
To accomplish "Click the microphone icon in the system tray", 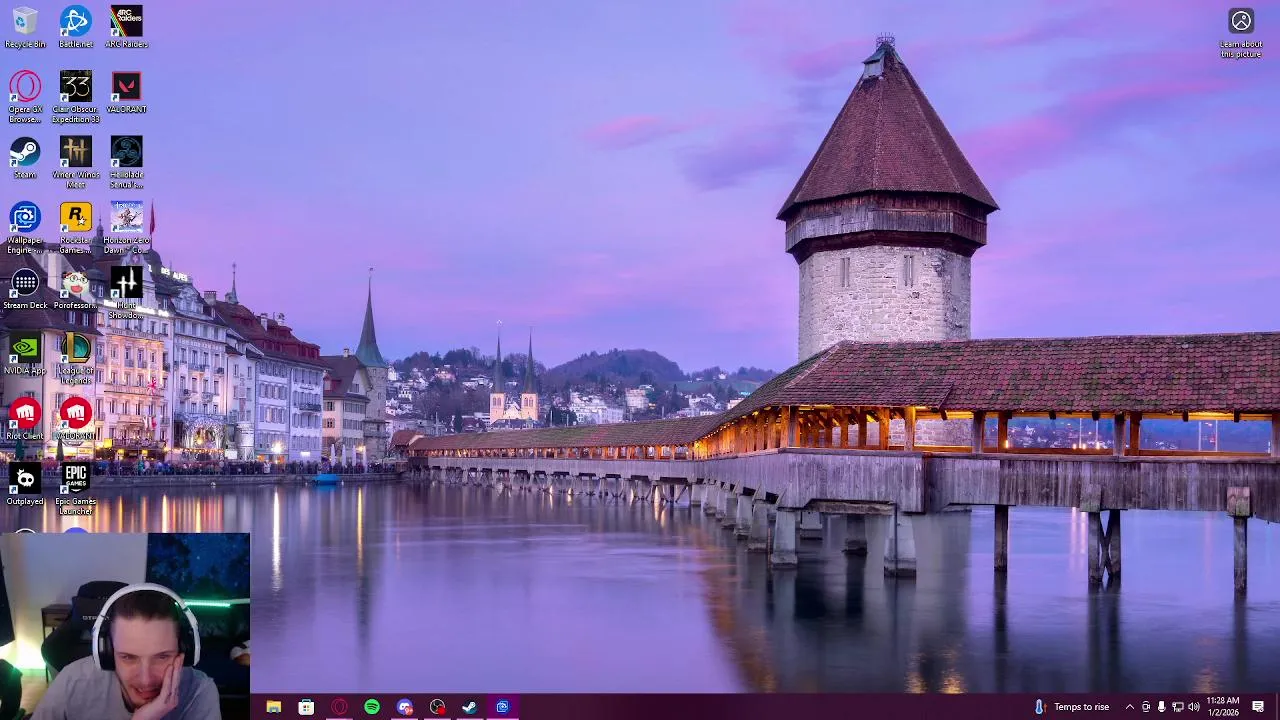I will pyautogui.click(x=1161, y=707).
